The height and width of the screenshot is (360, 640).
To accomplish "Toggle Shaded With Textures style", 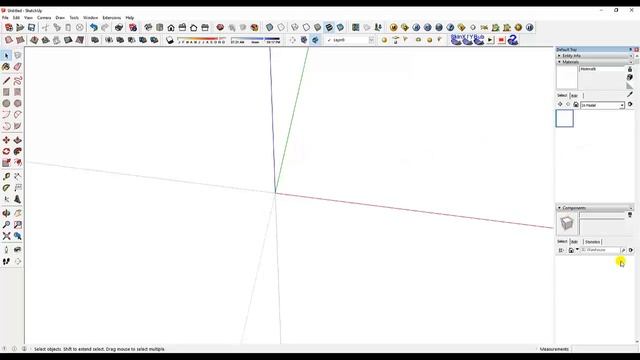I will tap(329, 27).
